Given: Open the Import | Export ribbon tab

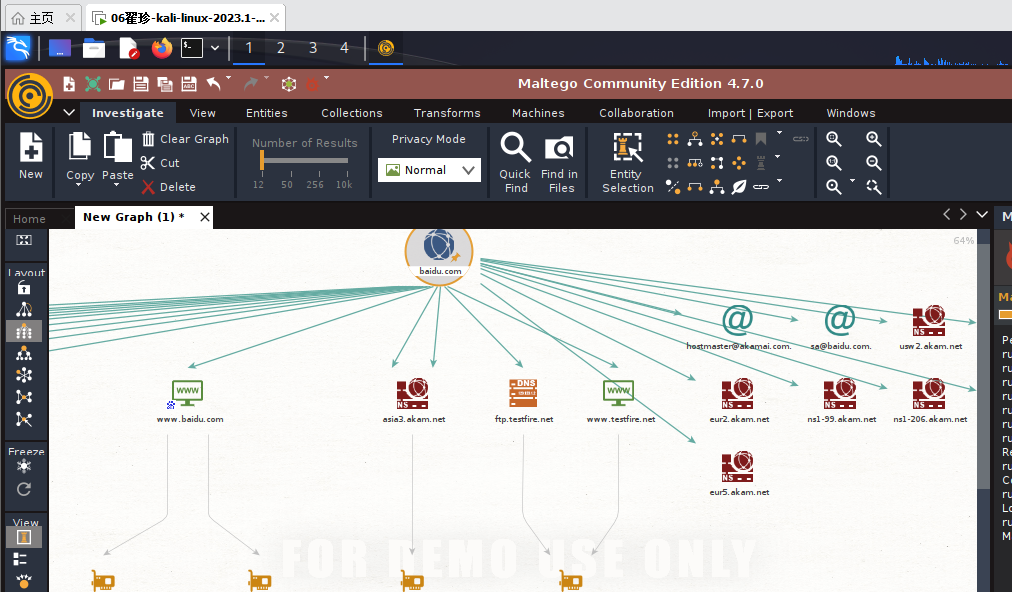Looking at the screenshot, I should [751, 113].
